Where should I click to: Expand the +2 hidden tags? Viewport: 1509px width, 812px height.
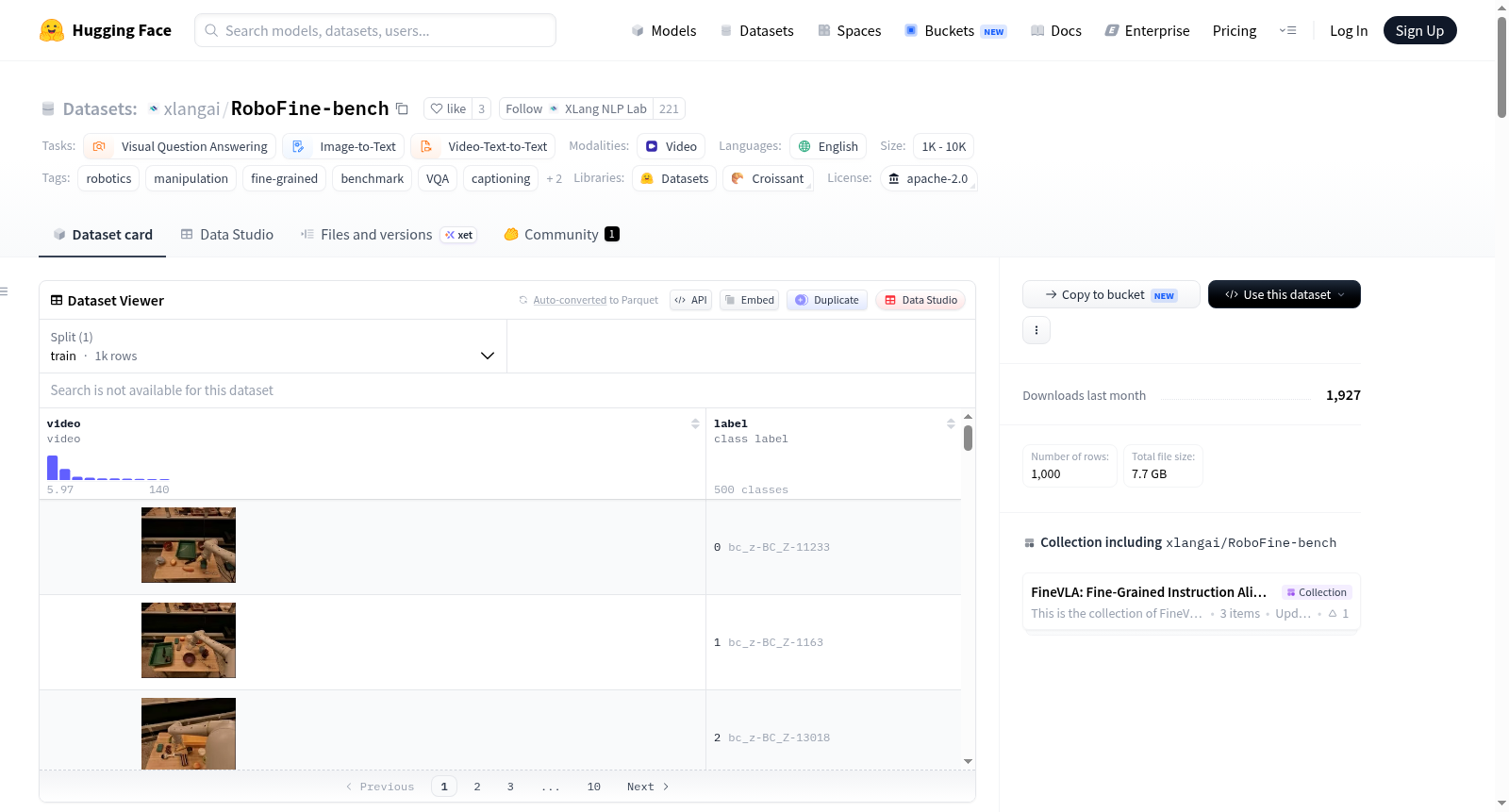tap(555, 178)
